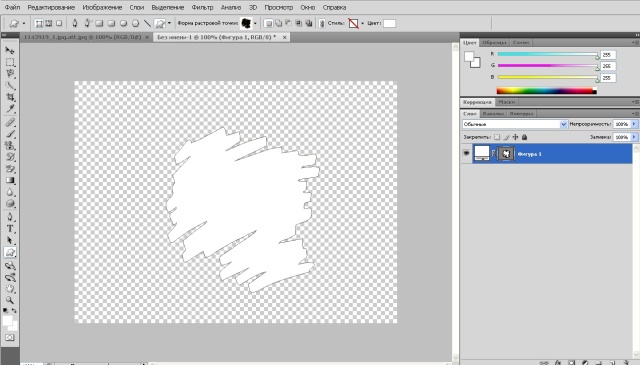The image size is (640, 365).
Task: Open geometry options arrow beside Custom Shape
Action: click(169, 23)
